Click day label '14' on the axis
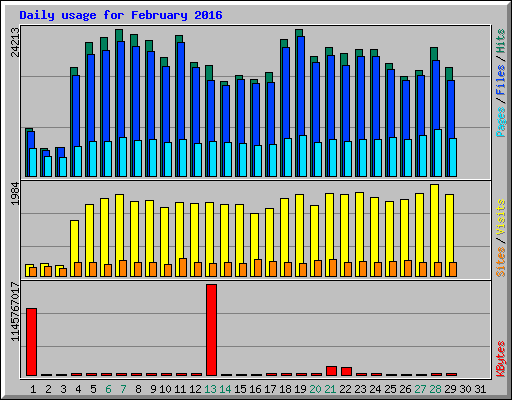The height and width of the screenshot is (400, 512). coord(225,389)
